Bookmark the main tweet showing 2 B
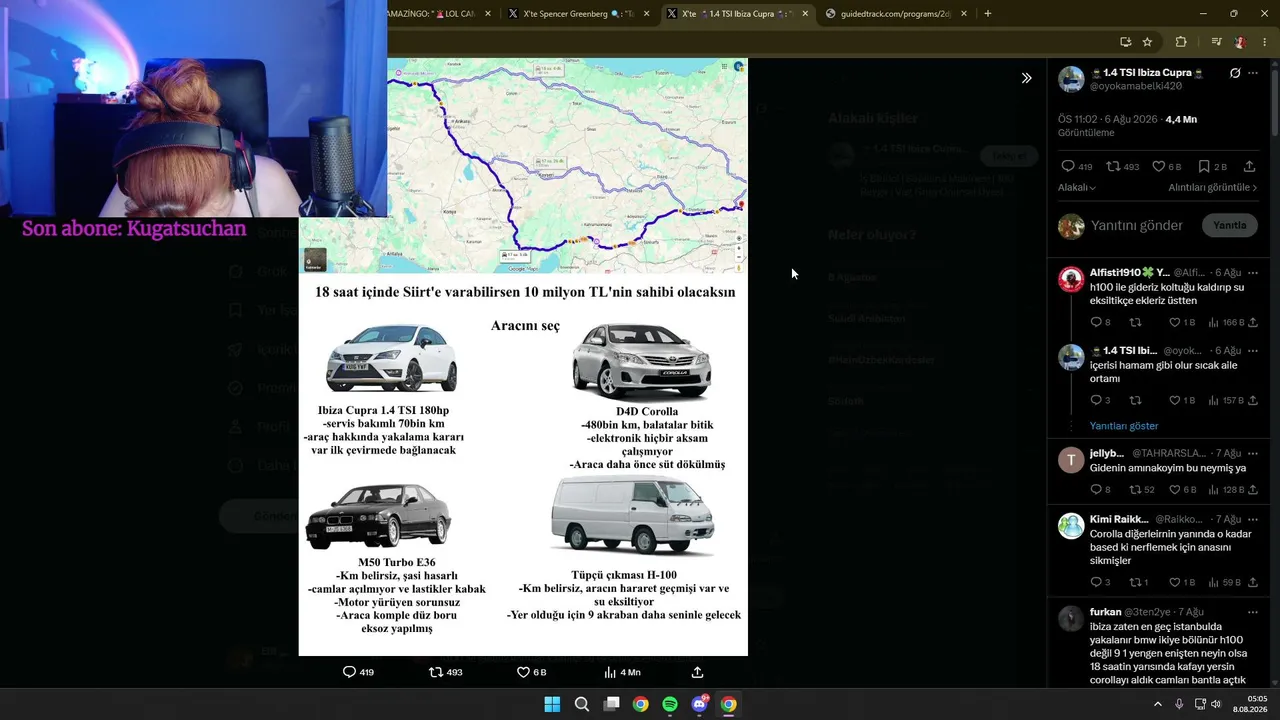 click(1212, 166)
